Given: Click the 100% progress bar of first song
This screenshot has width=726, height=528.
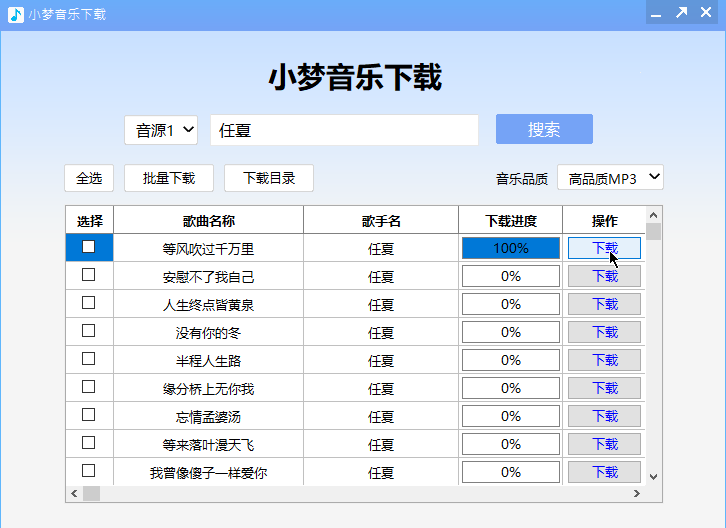Looking at the screenshot, I should pos(511,248).
